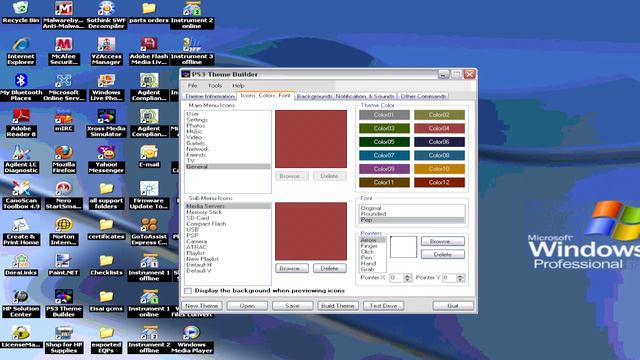Viewport: 640px width, 360px height.
Task: Switch to Backgrounds, Notification, & Sounds tab
Action: pyautogui.click(x=345, y=96)
